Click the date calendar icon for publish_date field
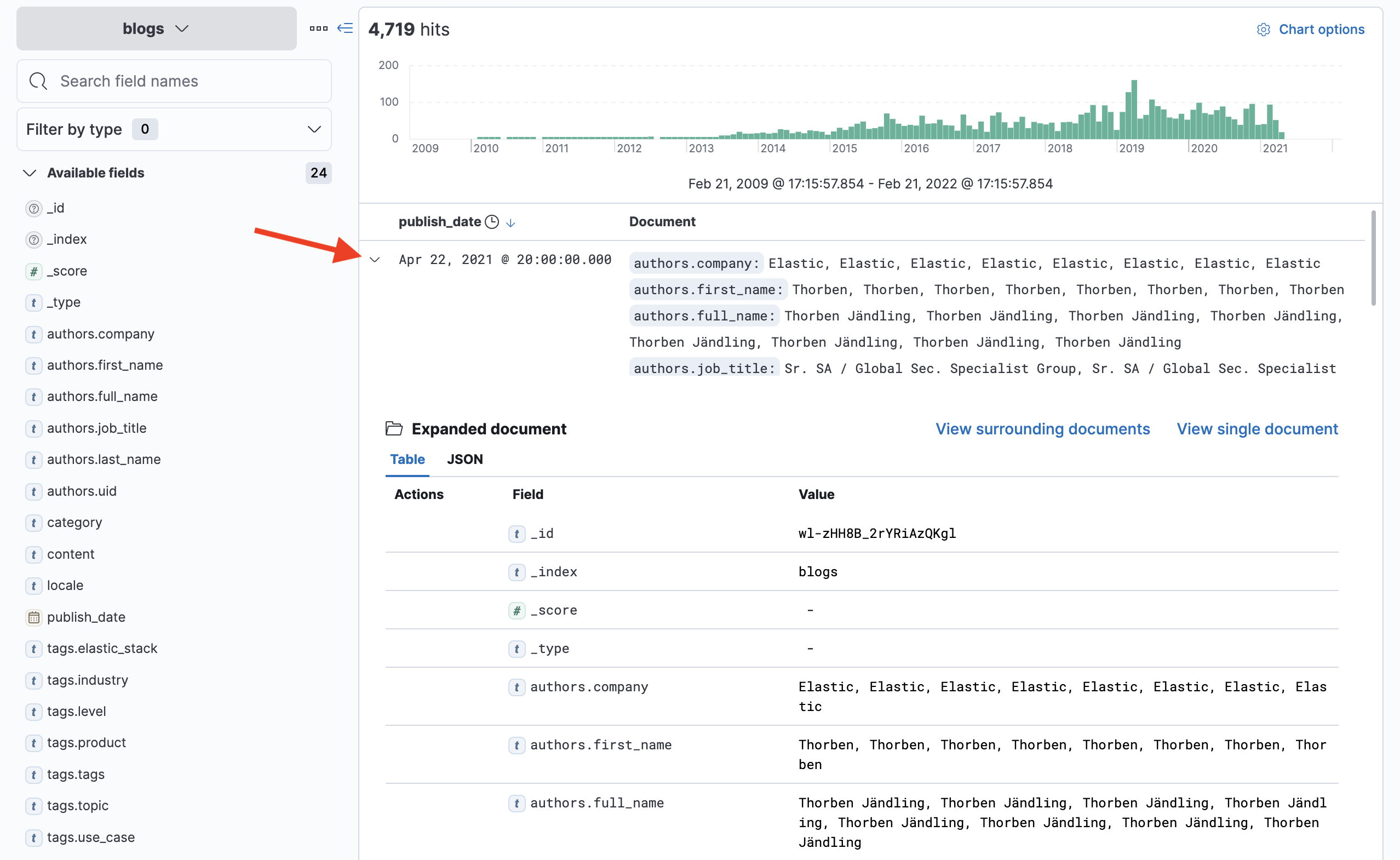 pos(34,617)
